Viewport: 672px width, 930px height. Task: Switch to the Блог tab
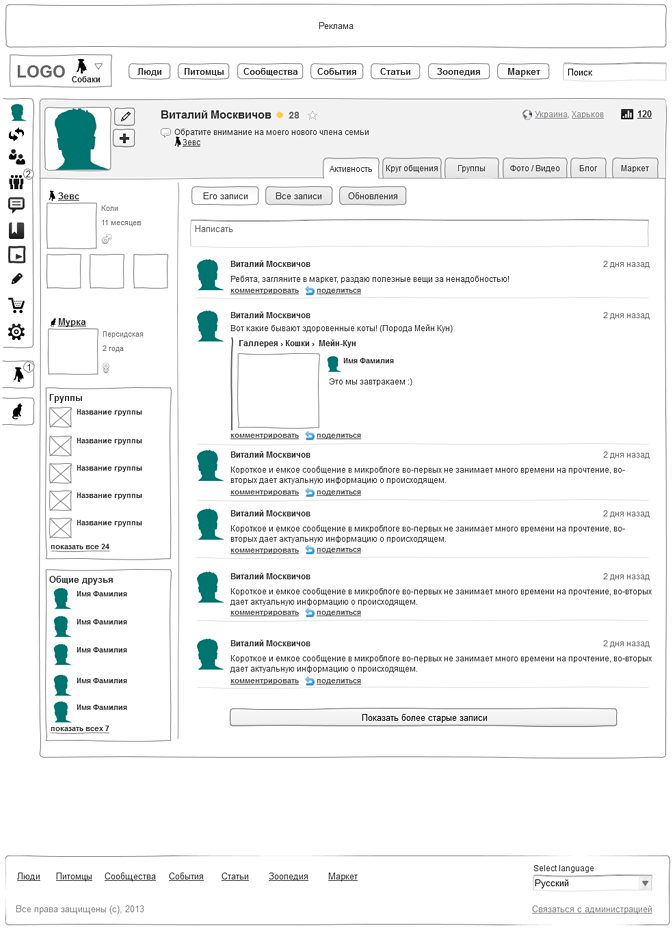point(588,168)
